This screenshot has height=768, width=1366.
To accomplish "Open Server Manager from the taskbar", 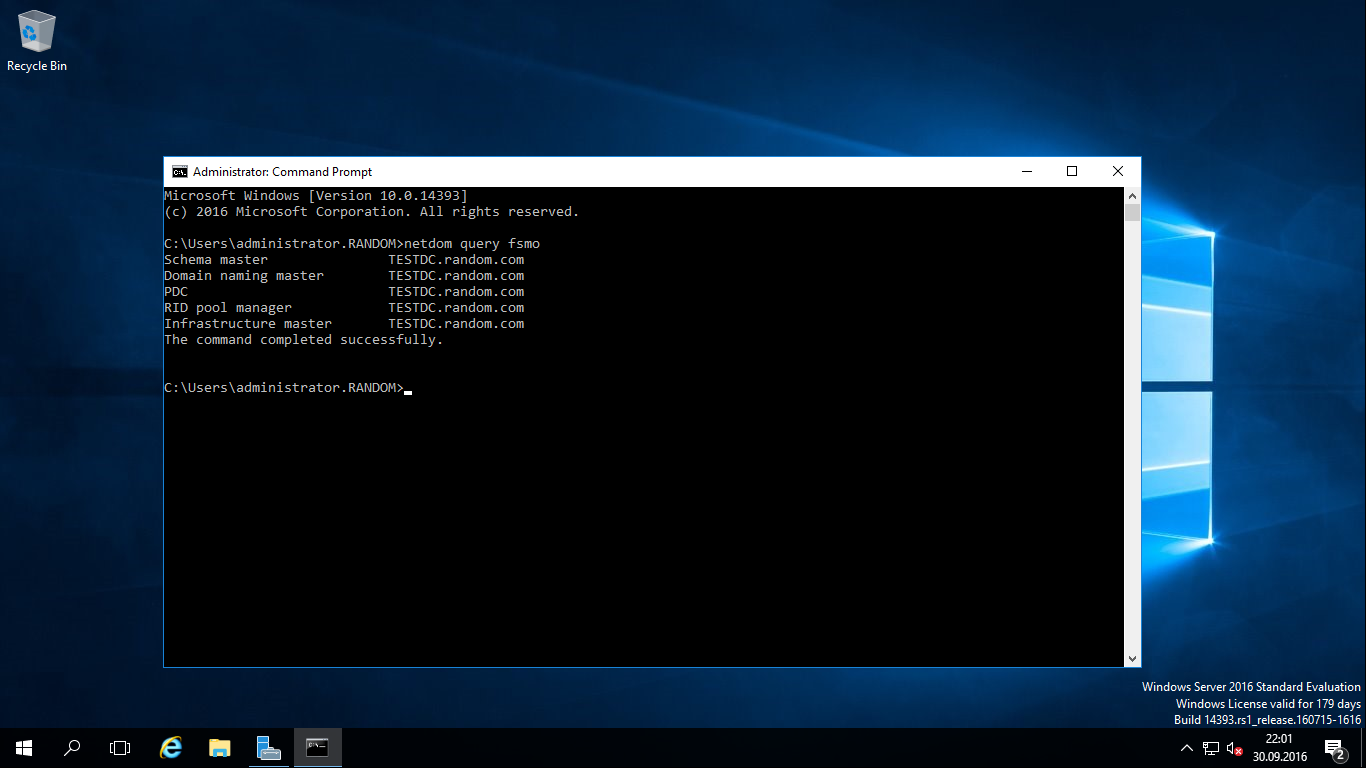I will 268,748.
